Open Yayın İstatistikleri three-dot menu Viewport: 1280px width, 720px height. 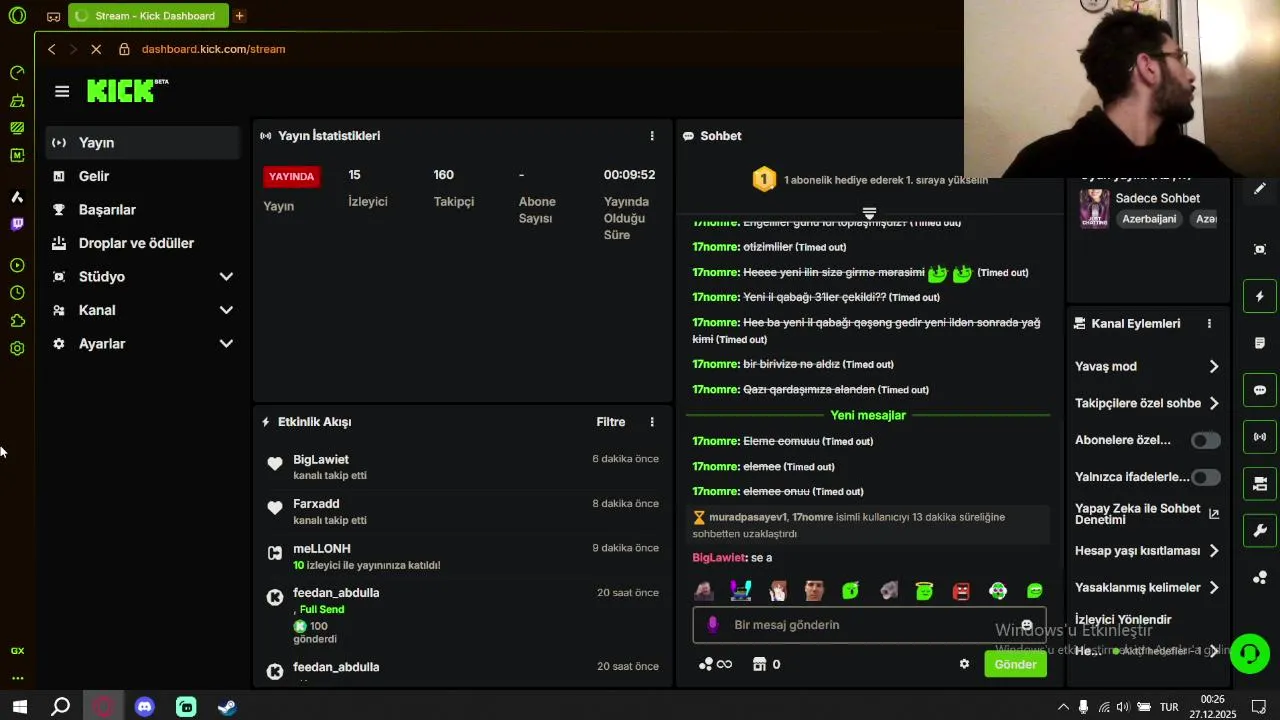click(x=652, y=136)
